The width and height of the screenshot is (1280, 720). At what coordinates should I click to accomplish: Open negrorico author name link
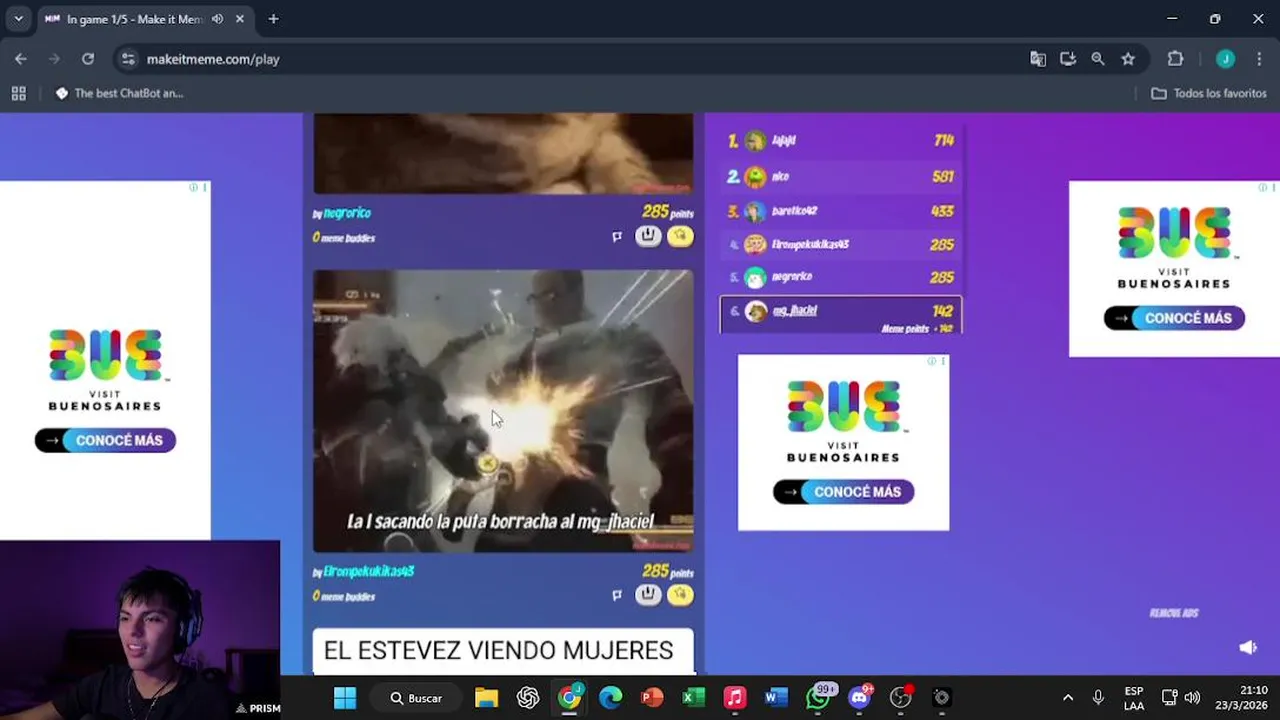[347, 213]
